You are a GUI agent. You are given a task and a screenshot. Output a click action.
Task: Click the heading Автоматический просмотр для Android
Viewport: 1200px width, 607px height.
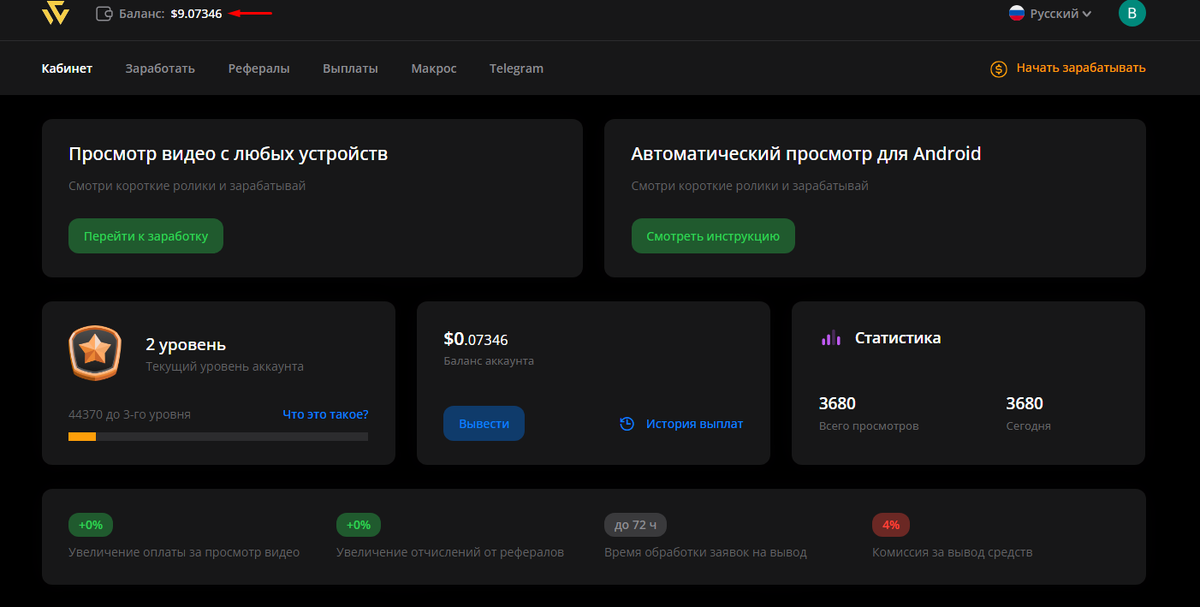806,154
